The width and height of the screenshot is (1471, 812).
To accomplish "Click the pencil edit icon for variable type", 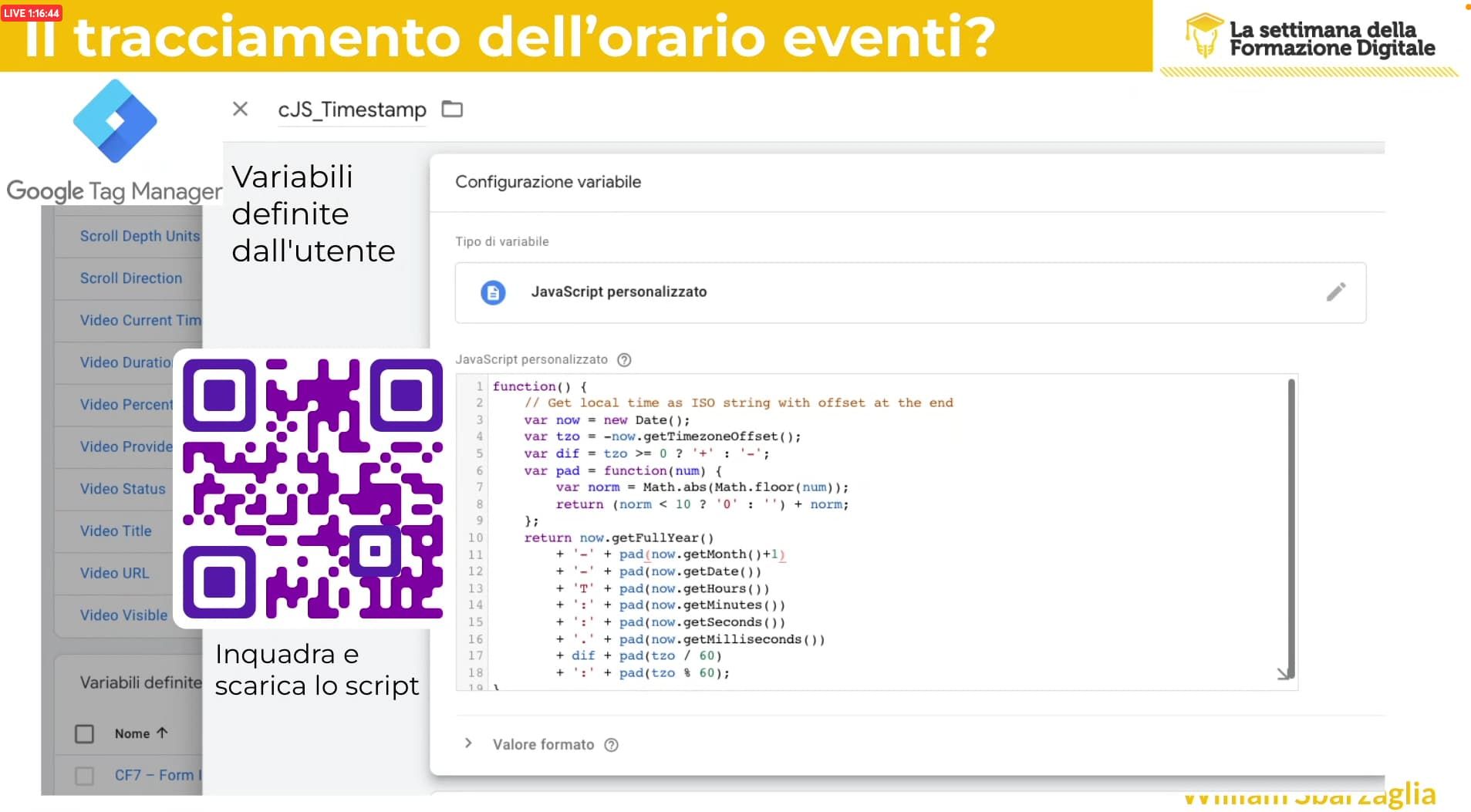I will (x=1336, y=291).
